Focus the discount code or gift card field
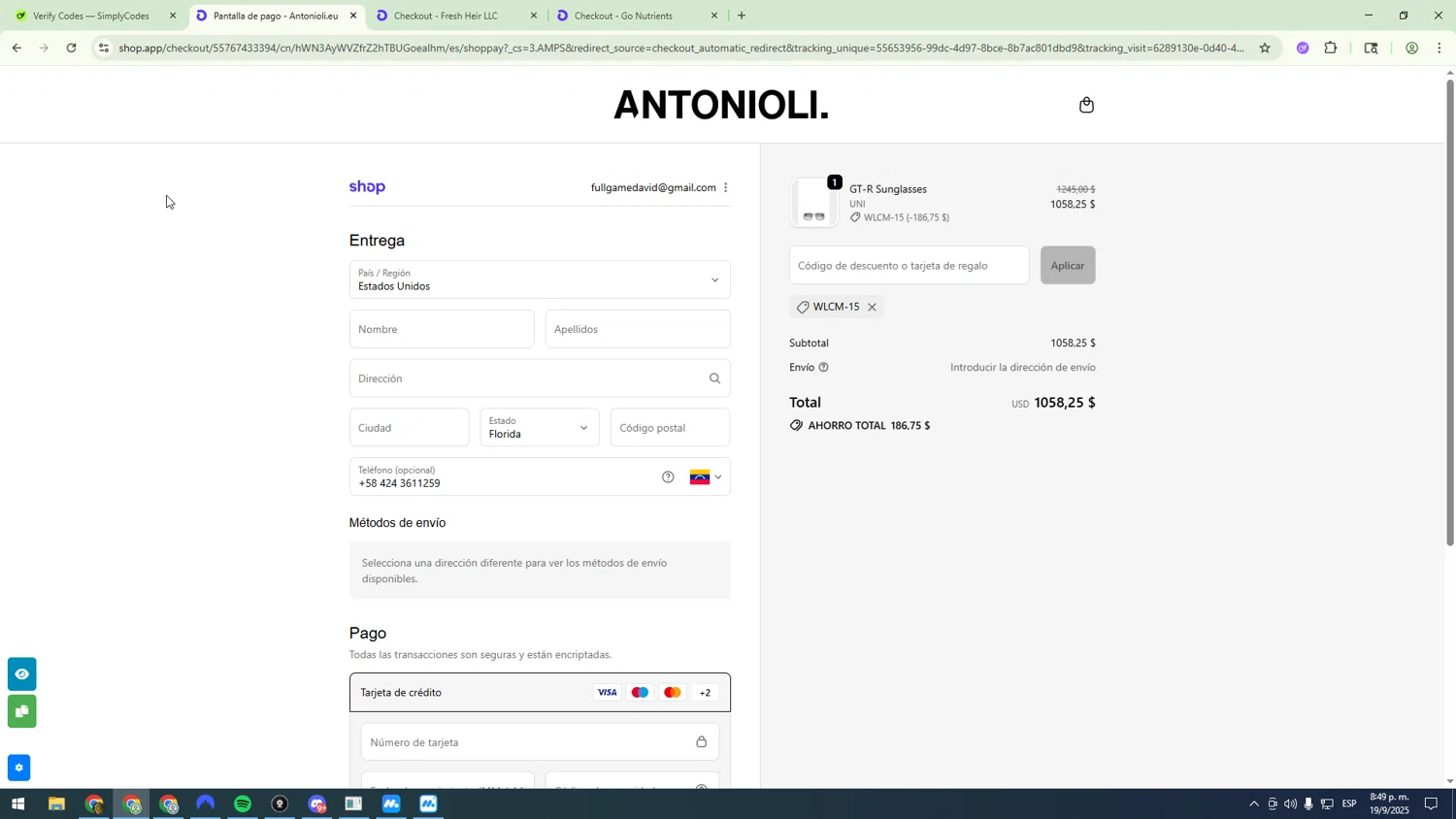1456x819 pixels. tap(909, 266)
